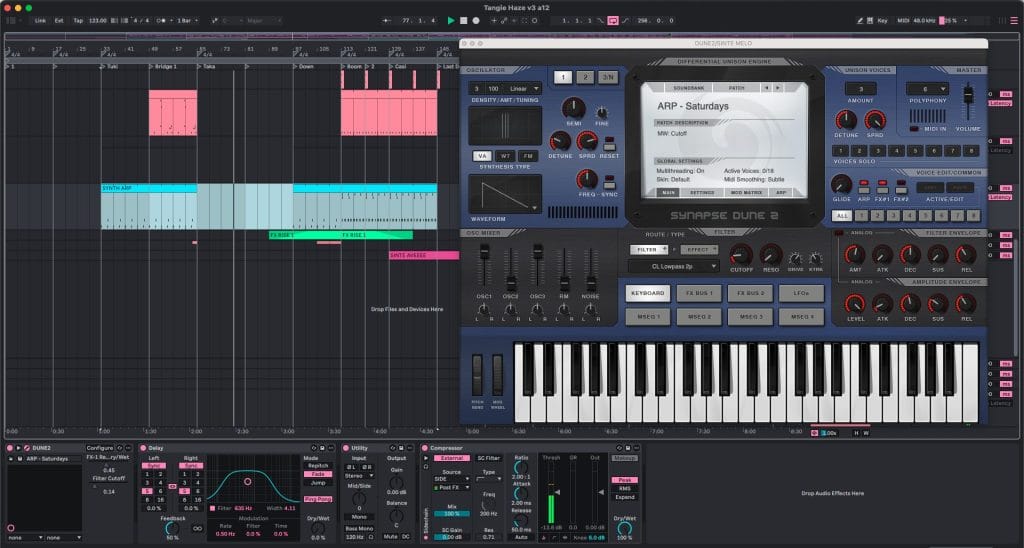Open the CL Lowpass filter type dropdown

point(673,266)
